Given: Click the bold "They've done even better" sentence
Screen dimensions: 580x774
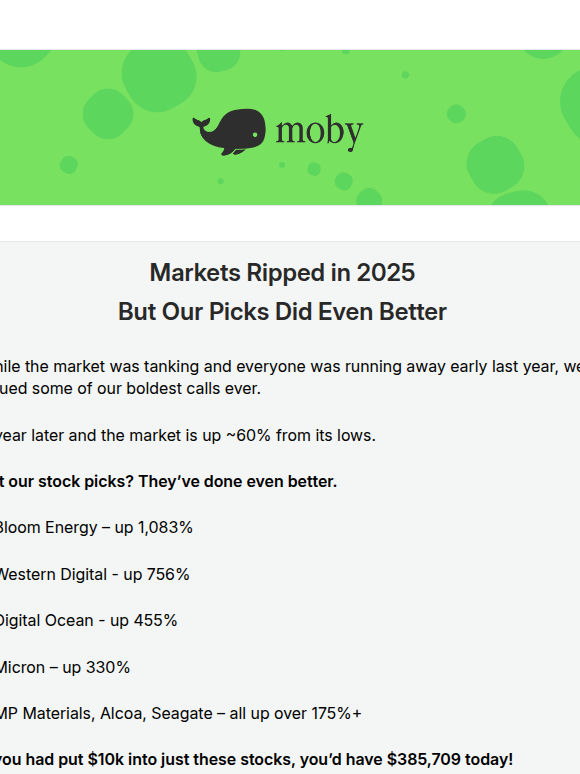Looking at the screenshot, I should (x=168, y=482).
